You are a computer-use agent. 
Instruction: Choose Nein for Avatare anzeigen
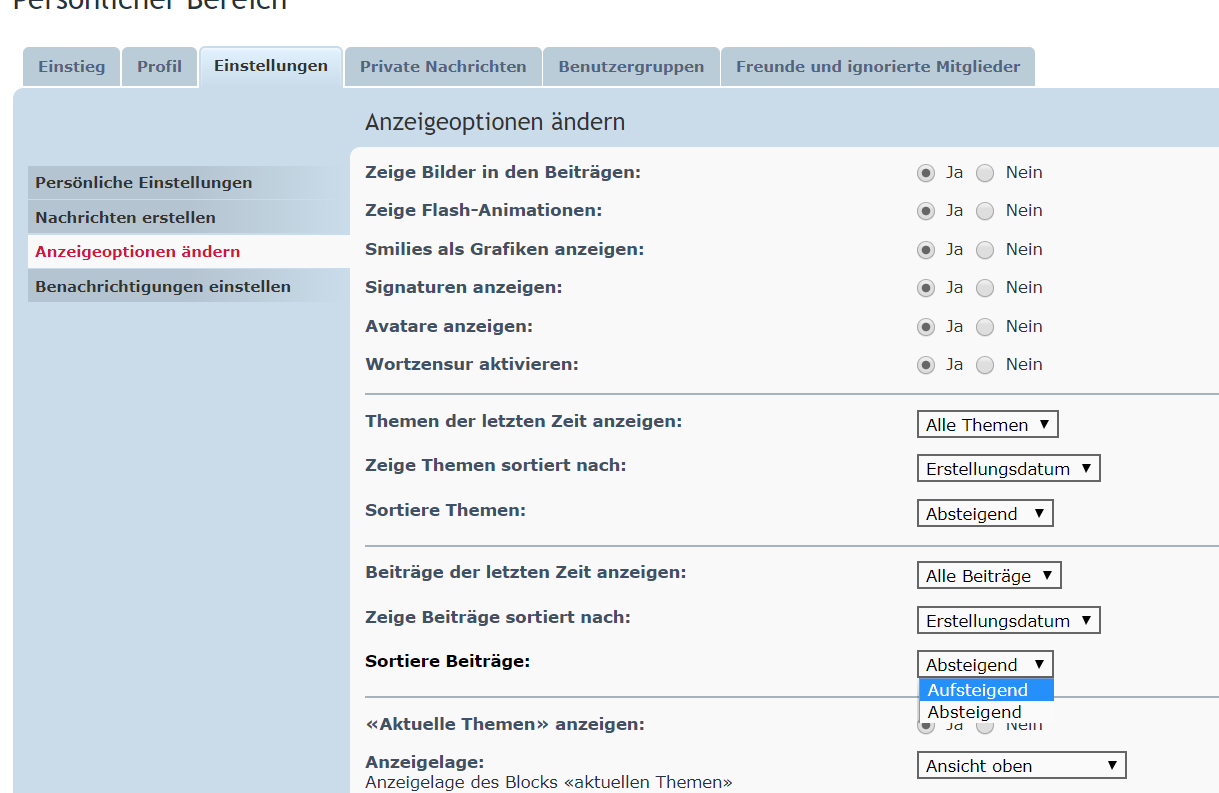985,327
